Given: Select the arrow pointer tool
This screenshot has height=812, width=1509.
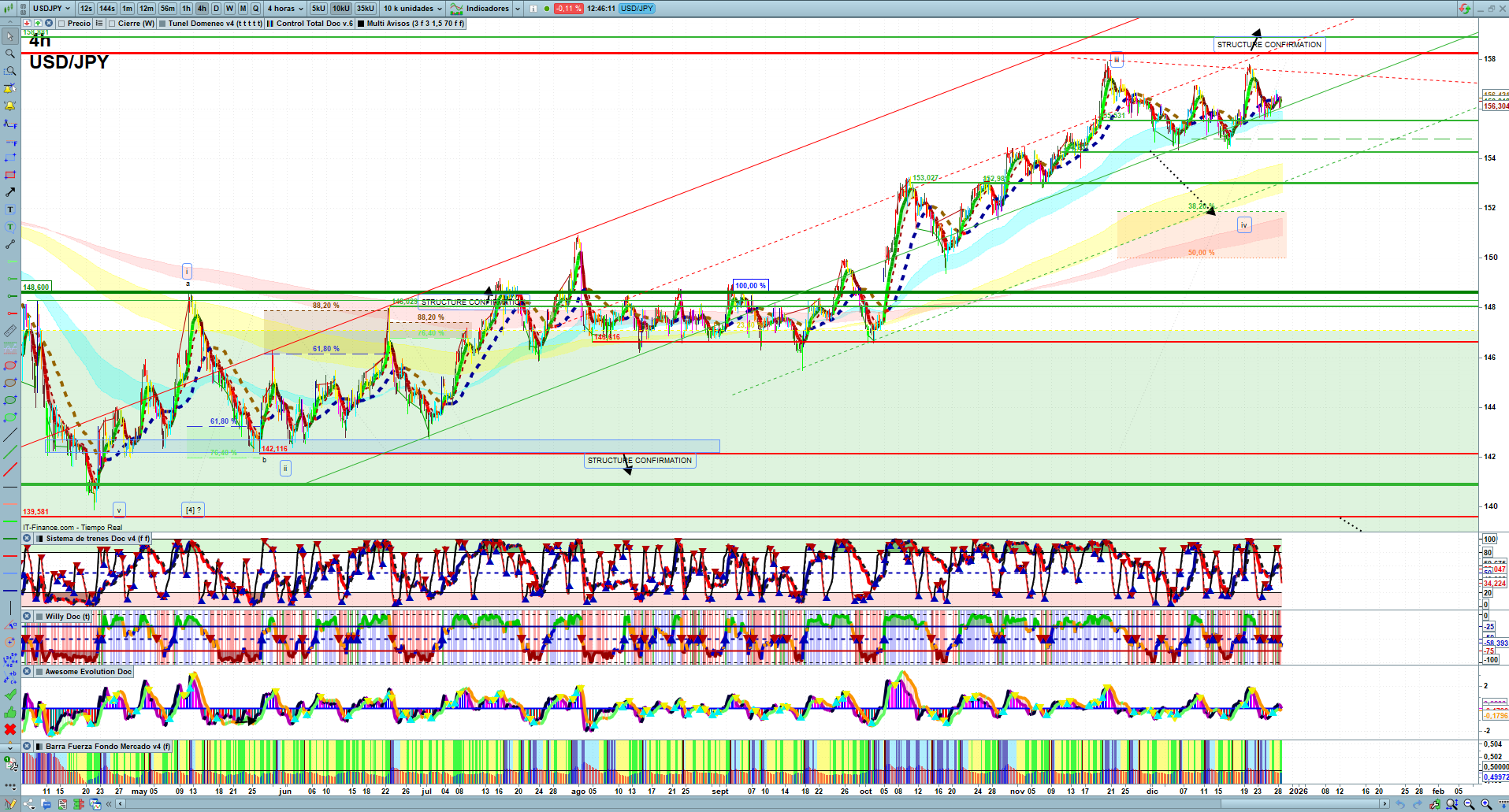Looking at the screenshot, I should 10,36.
